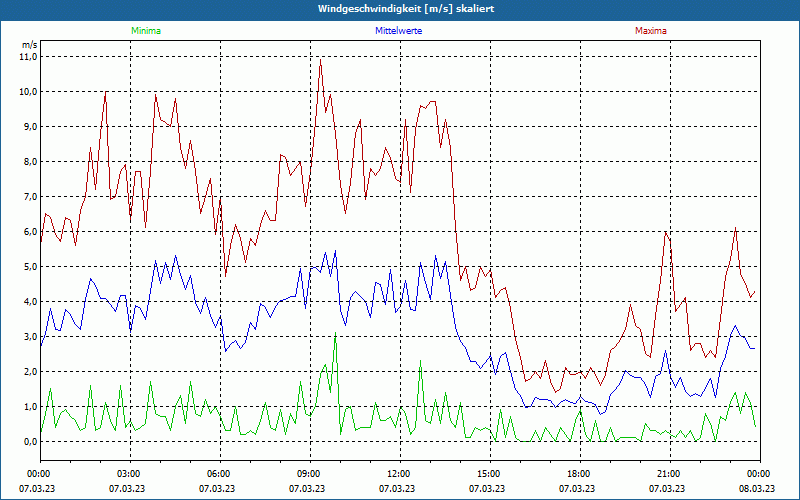
Task: Click the red Maxima legend label
Action: [650, 31]
